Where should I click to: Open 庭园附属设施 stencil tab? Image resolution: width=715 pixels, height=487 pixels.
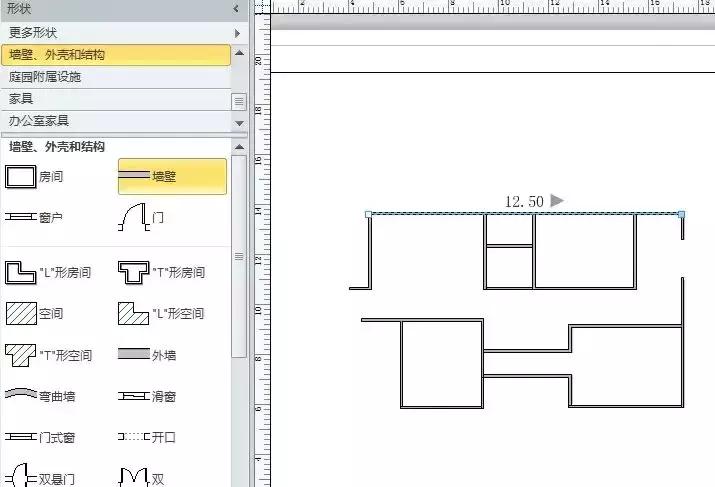coord(116,77)
